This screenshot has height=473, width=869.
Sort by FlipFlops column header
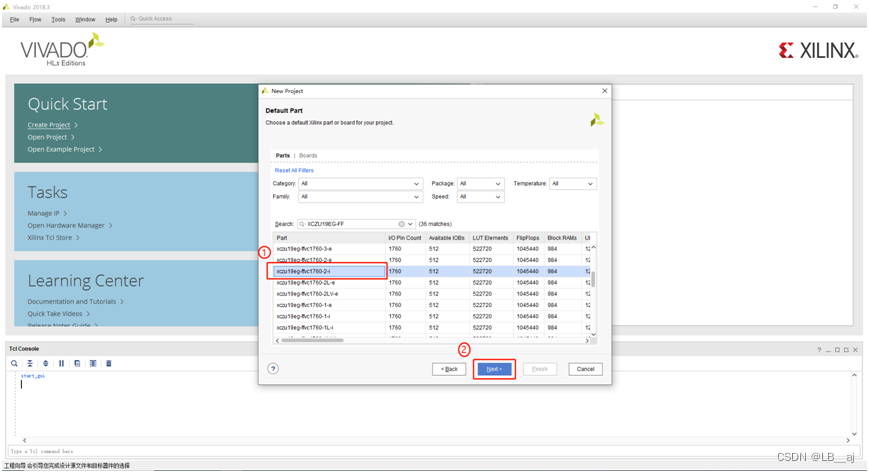pyautogui.click(x=528, y=238)
